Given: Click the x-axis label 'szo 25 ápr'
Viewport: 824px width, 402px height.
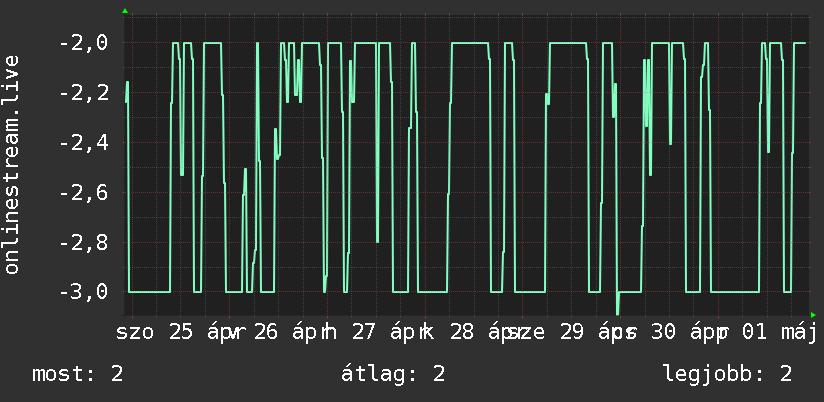Looking at the screenshot, I should click(x=179, y=333).
